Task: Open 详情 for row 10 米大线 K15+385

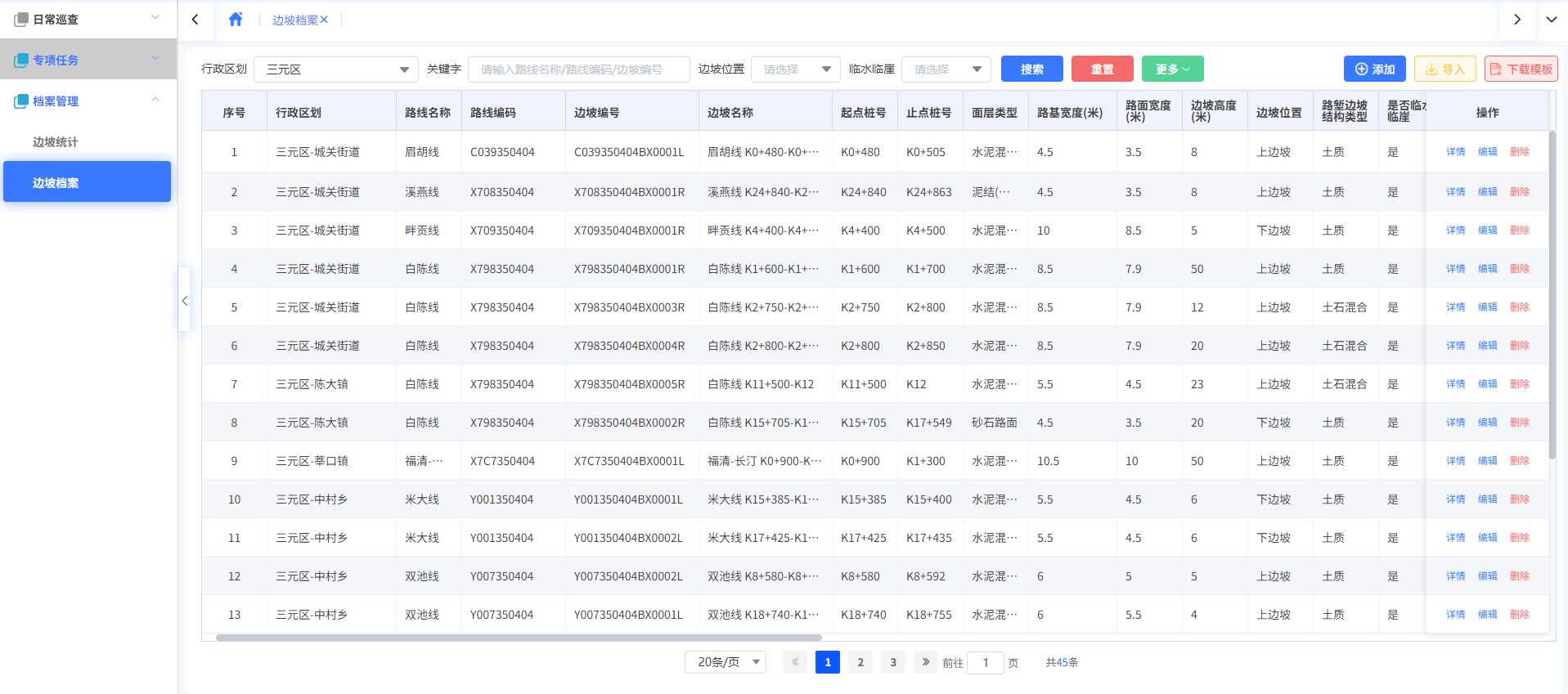Action: (x=1456, y=499)
